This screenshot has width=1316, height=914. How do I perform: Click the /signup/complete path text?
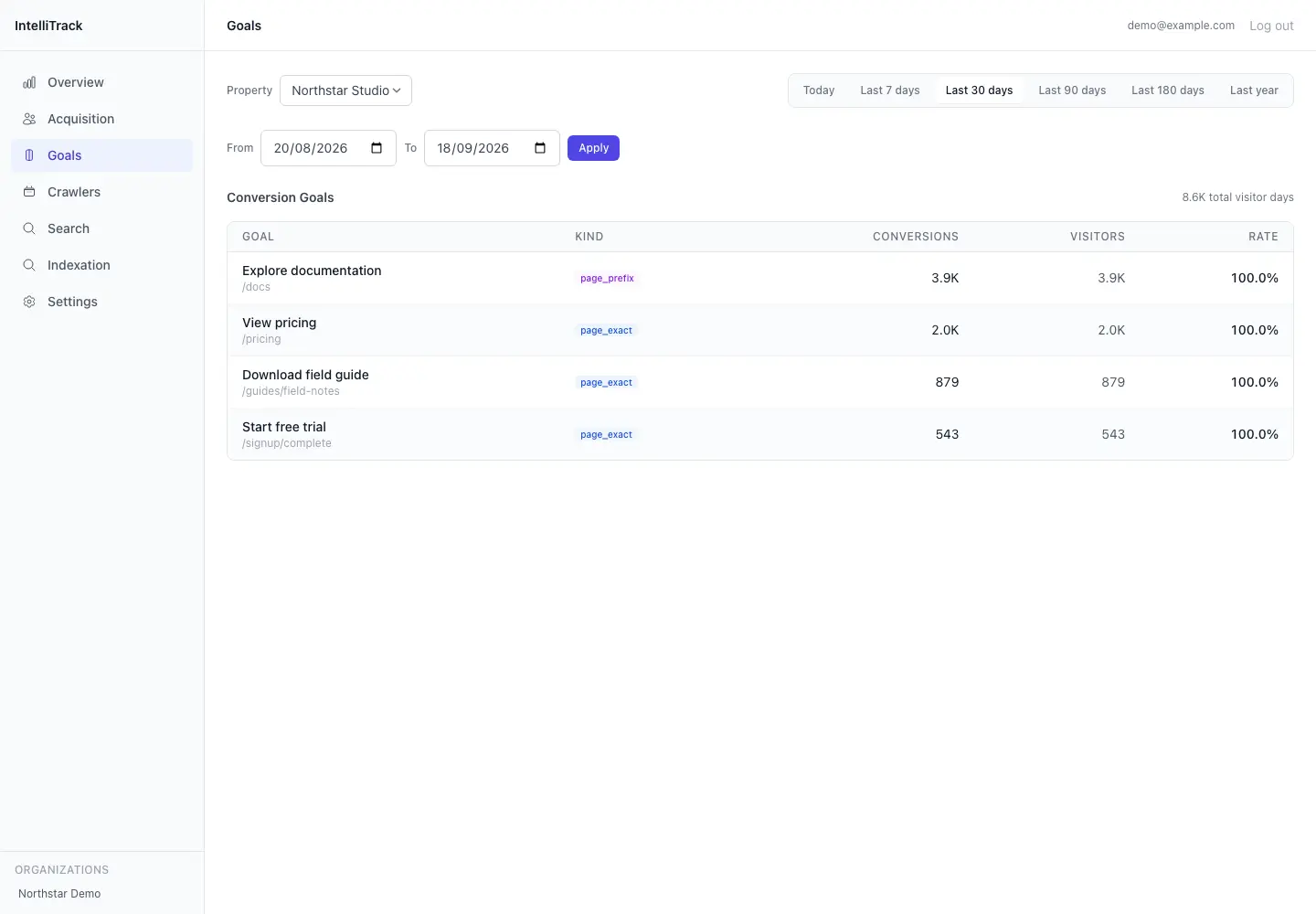click(287, 443)
